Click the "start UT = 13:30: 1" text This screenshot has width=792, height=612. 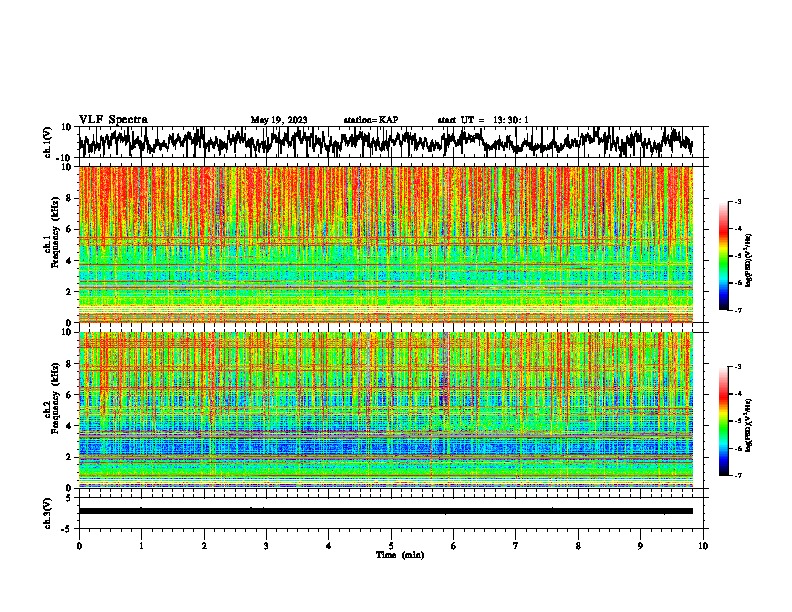(x=483, y=120)
